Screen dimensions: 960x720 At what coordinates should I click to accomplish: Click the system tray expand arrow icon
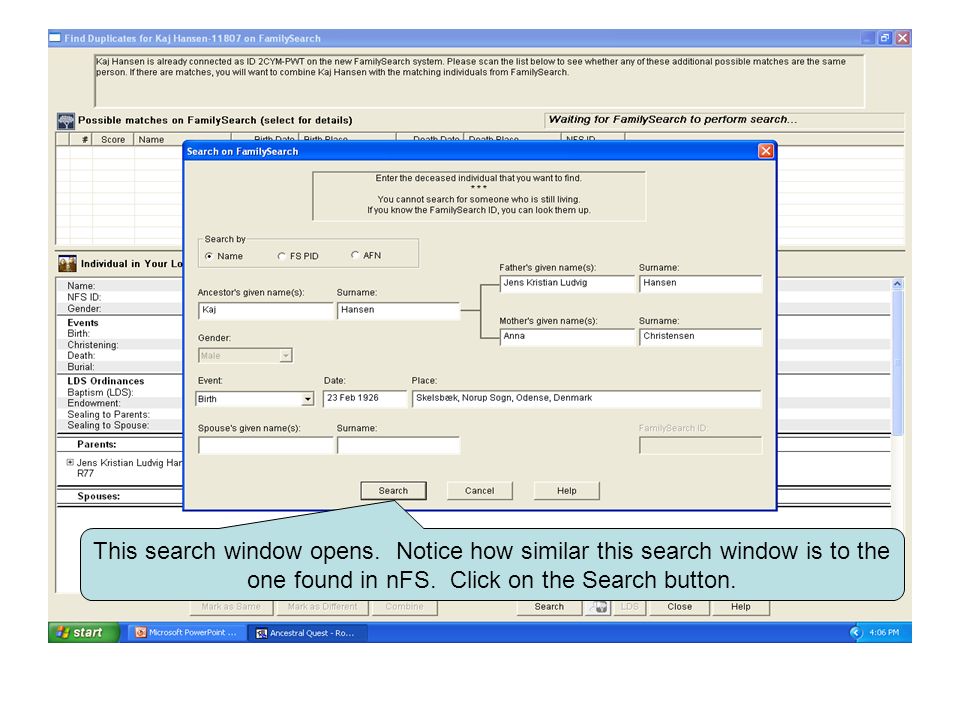click(x=856, y=632)
